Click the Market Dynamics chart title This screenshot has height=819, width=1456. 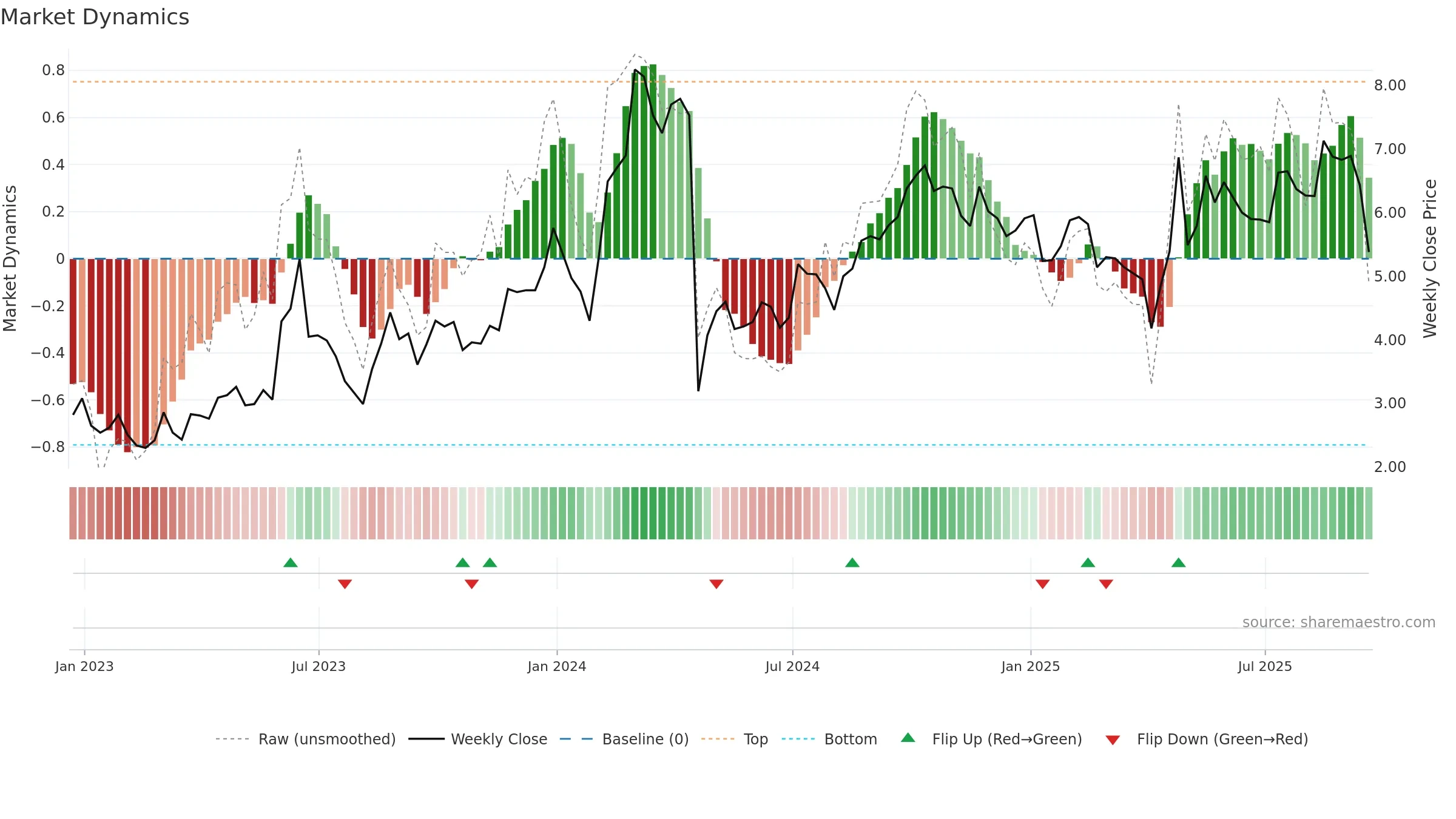tap(95, 17)
